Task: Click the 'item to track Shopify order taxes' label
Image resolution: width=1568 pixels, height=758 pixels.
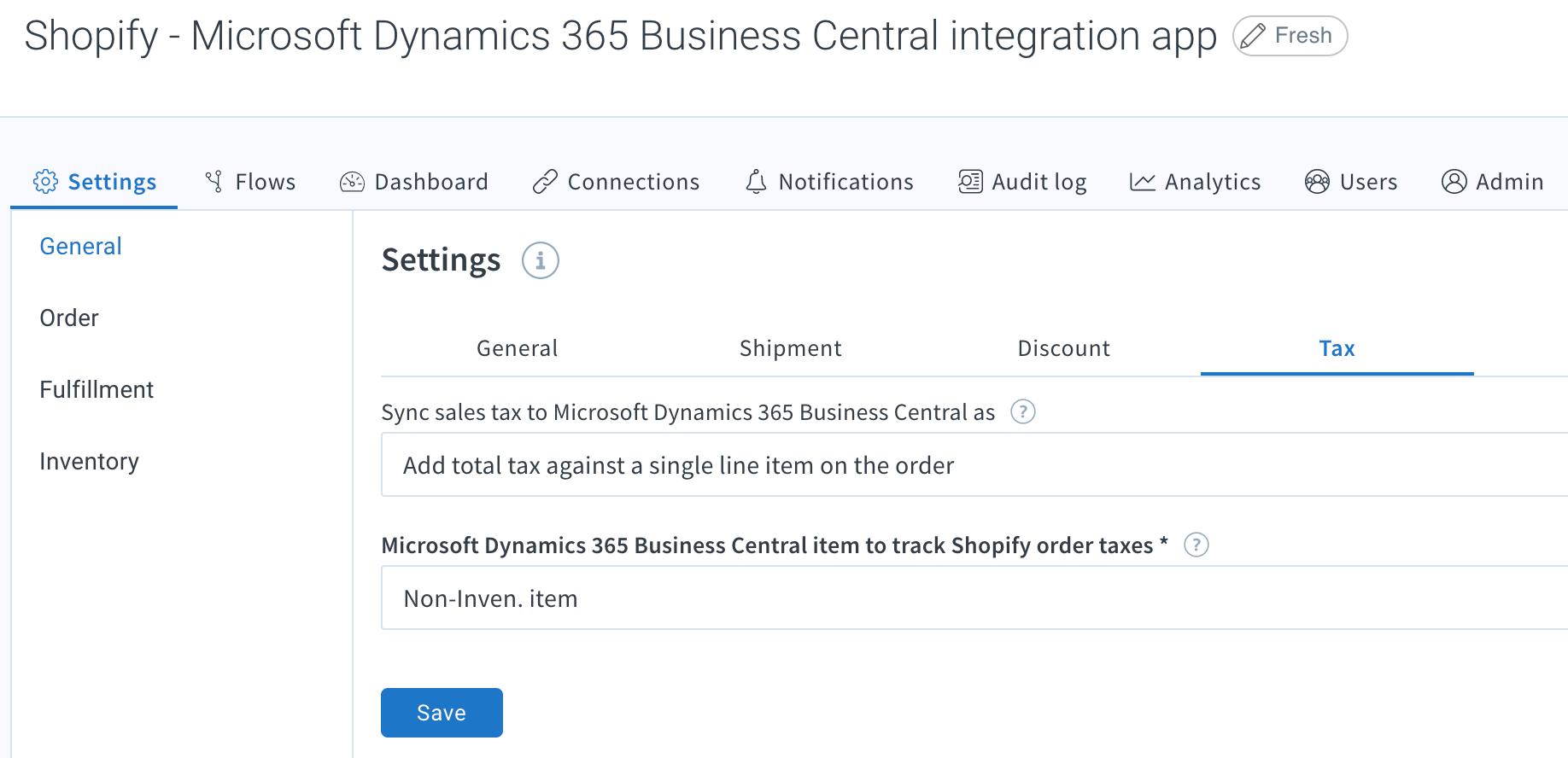Action: point(775,545)
